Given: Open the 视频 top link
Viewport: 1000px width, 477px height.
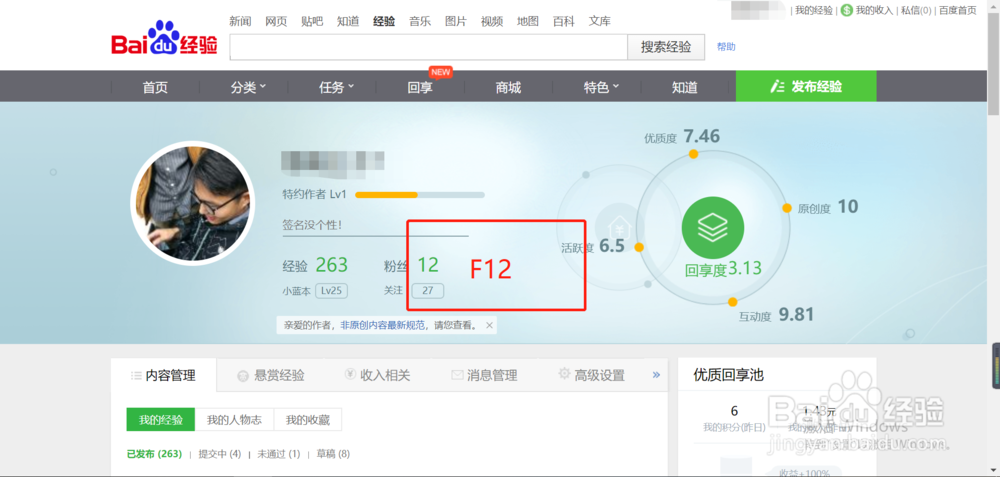Looking at the screenshot, I should point(492,21).
